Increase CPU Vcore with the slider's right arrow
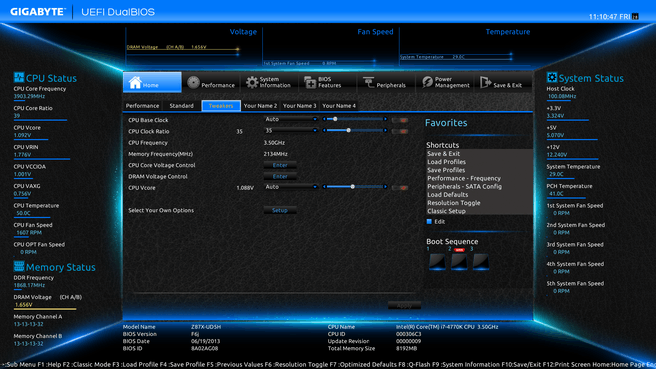Viewport: 656px width, 369px height. tap(385, 187)
